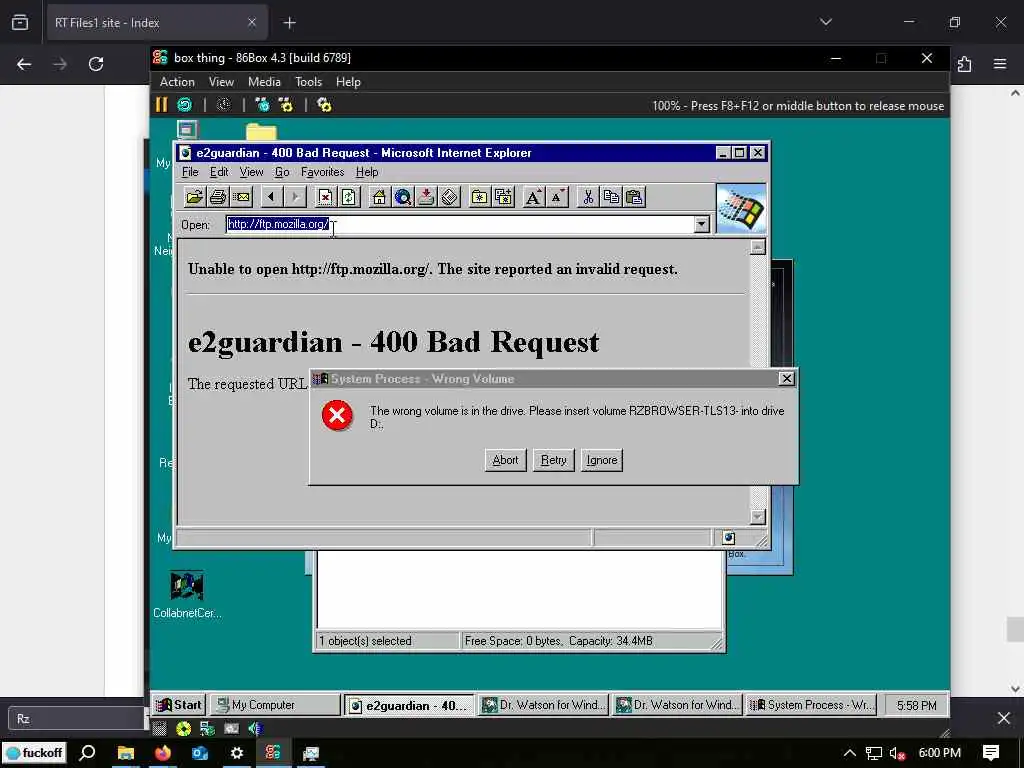This screenshot has height=768, width=1024.
Task: Click the extensions puzzle icon
Action: click(x=965, y=64)
